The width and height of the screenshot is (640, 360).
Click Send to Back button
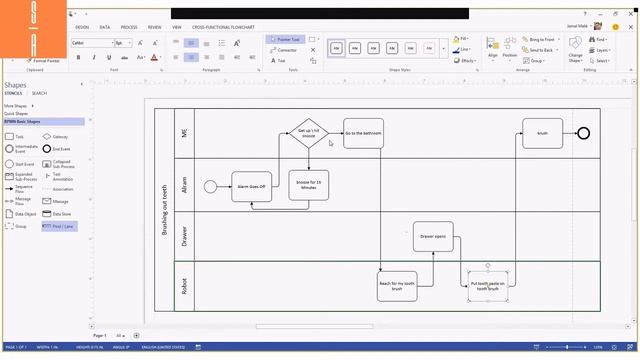539,50
